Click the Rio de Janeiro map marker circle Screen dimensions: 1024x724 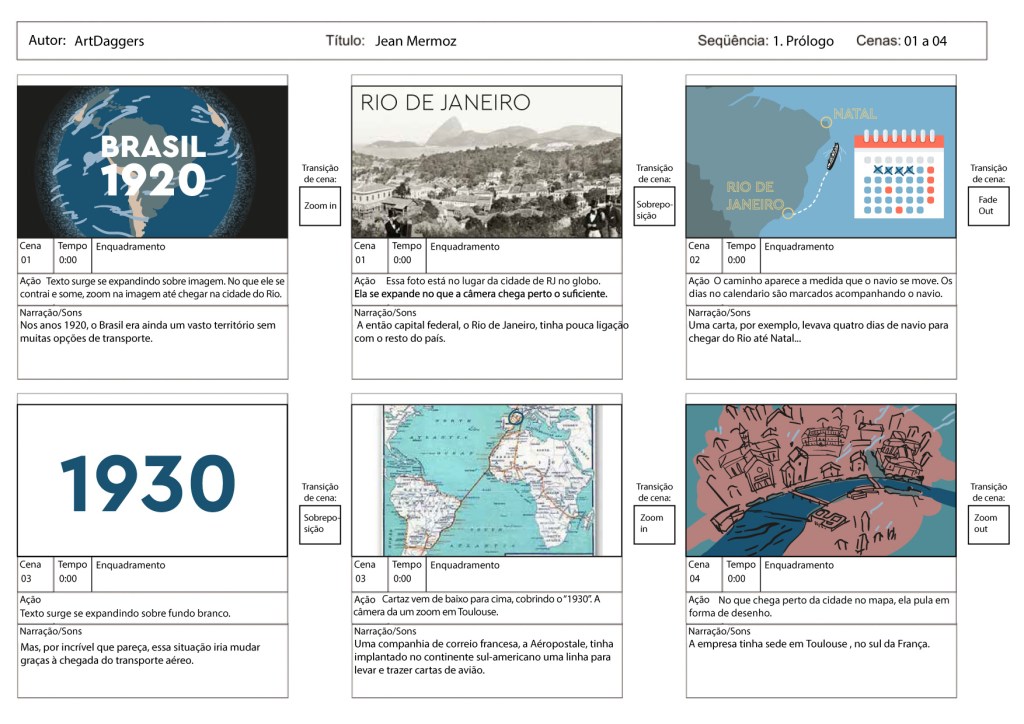click(788, 213)
